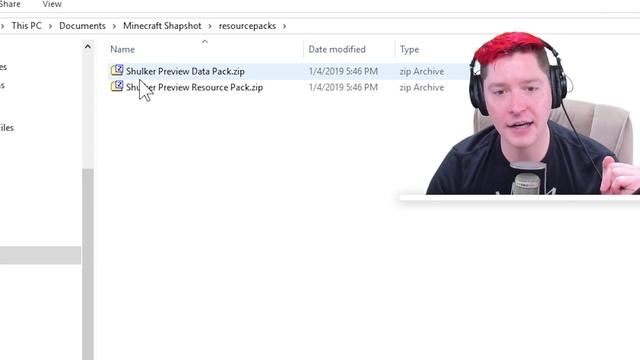Expand chevron after resourcepacks breadcrumb
Image resolution: width=640 pixels, height=360 pixels.
284,26
